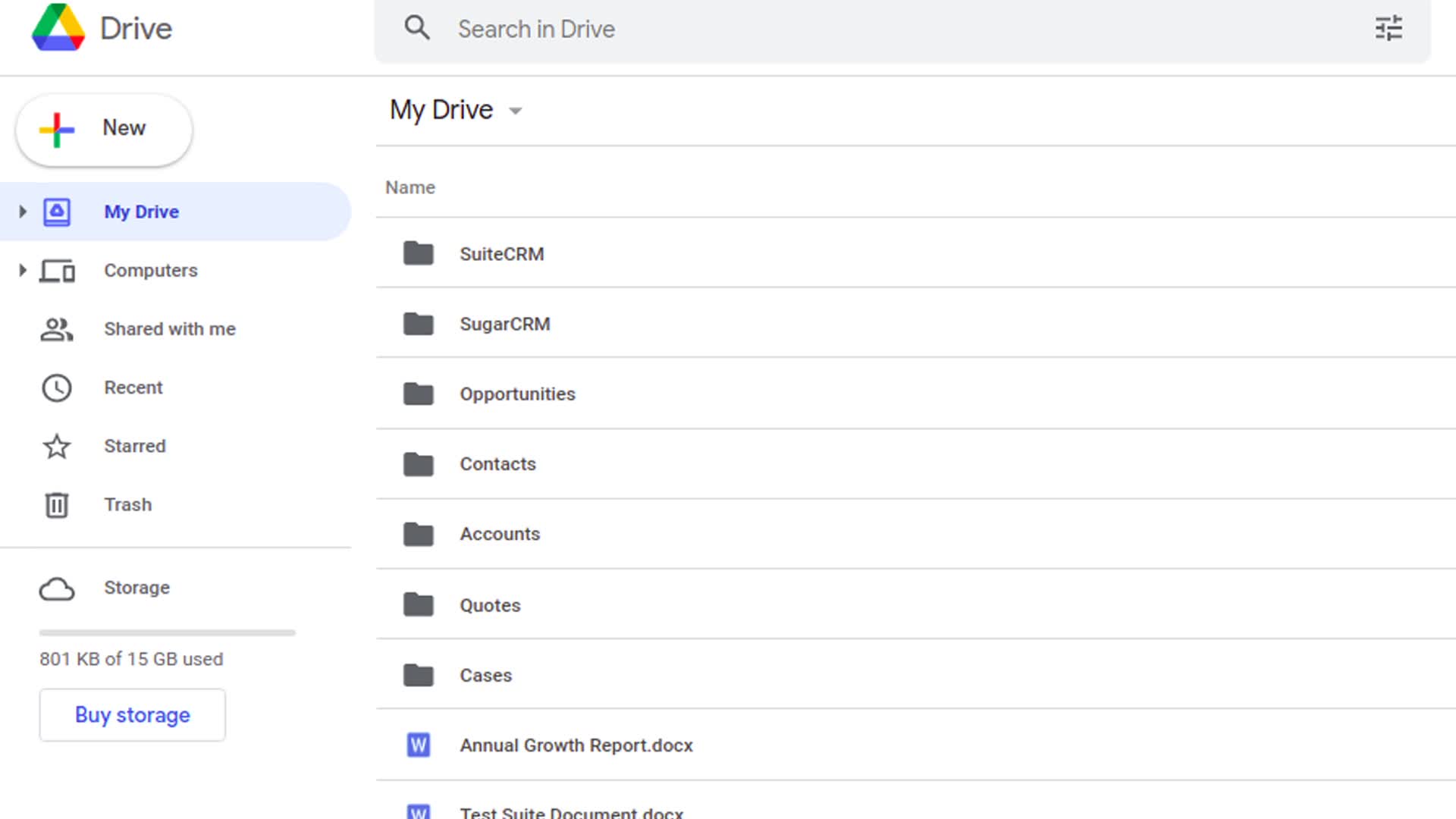1456x819 pixels.
Task: Click the 801 KB of 15 GB used text
Action: tap(131, 659)
